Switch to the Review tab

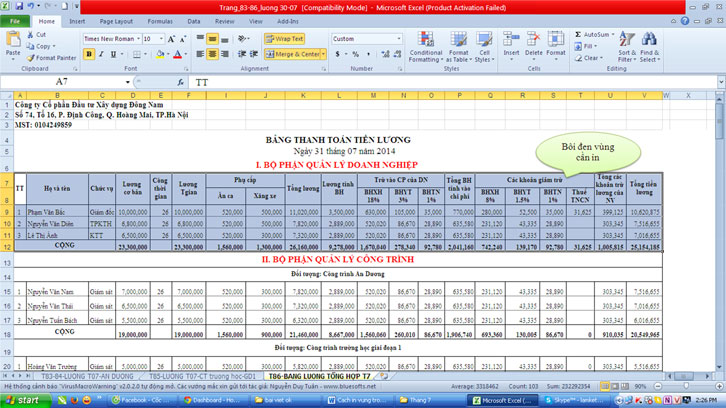(x=225, y=21)
